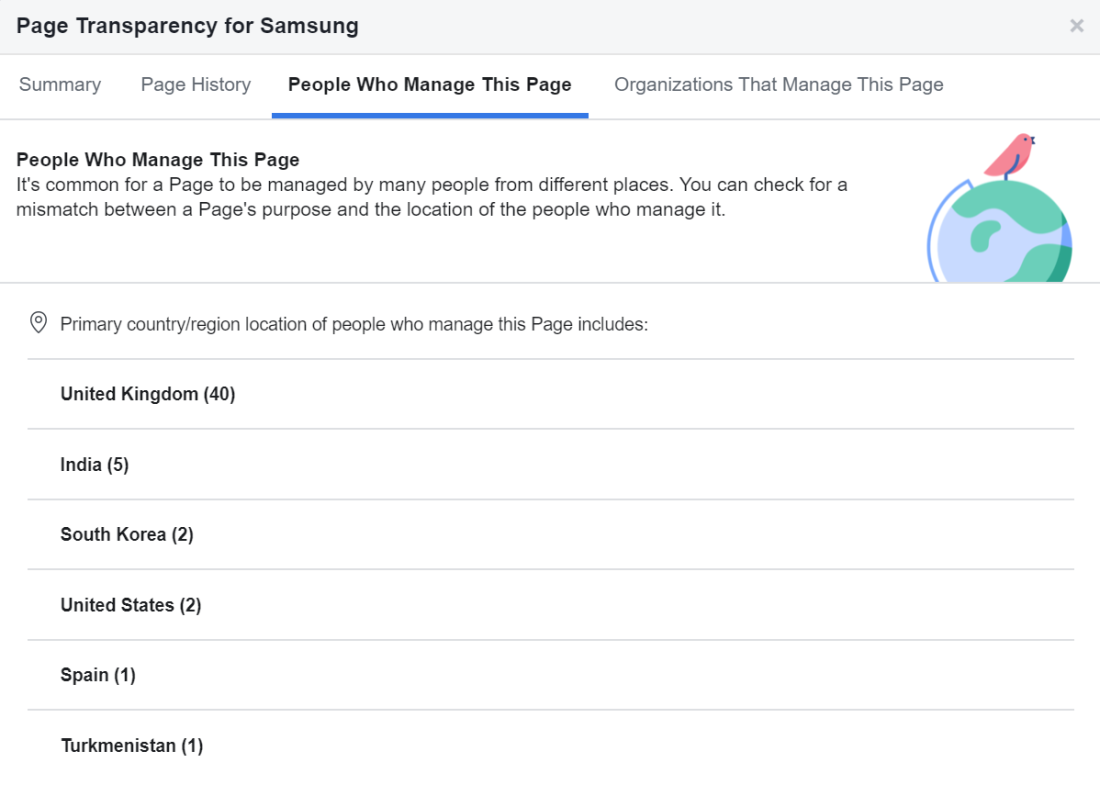Click the globe with bird illustration
The width and height of the screenshot is (1100, 785).
1000,208
